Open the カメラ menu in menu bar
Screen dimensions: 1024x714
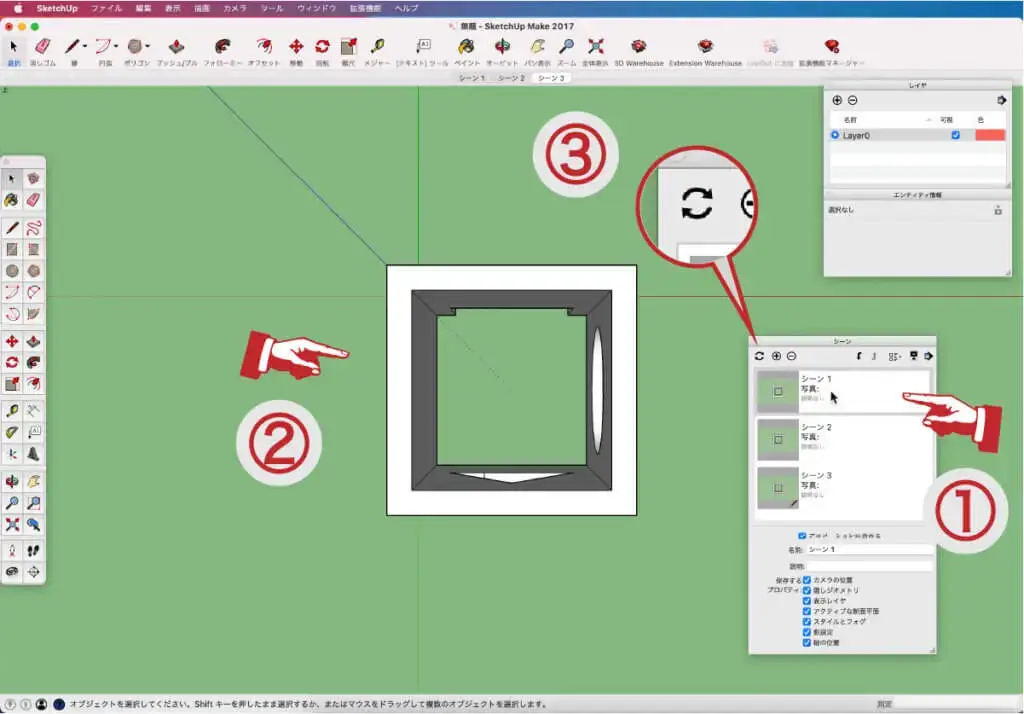tap(235, 7)
